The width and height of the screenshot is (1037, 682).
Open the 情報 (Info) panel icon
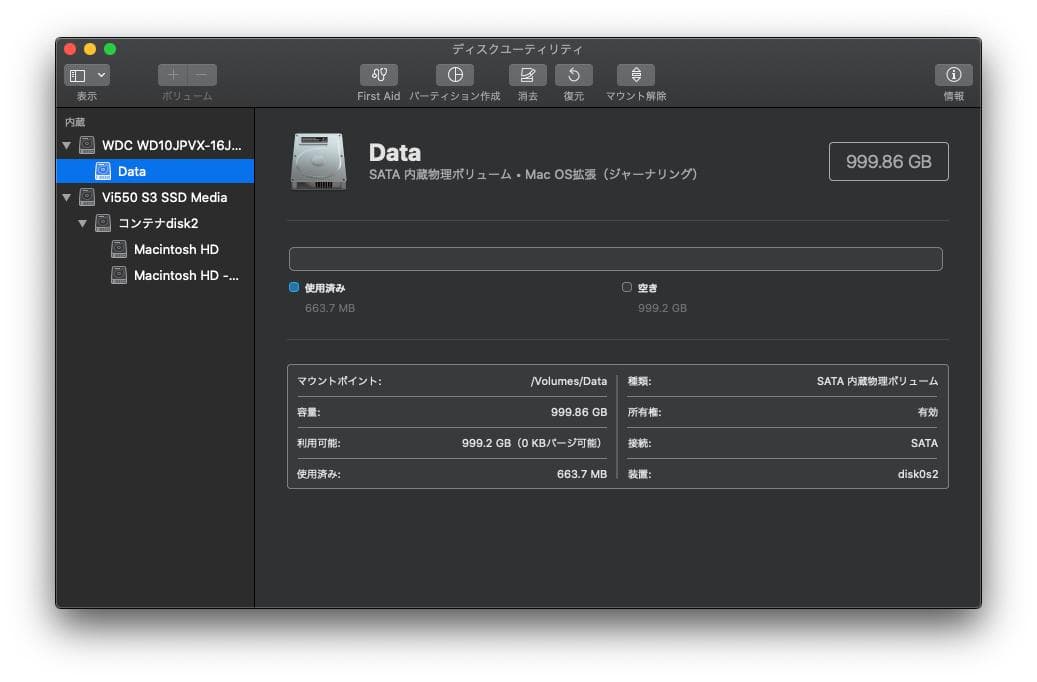click(953, 75)
